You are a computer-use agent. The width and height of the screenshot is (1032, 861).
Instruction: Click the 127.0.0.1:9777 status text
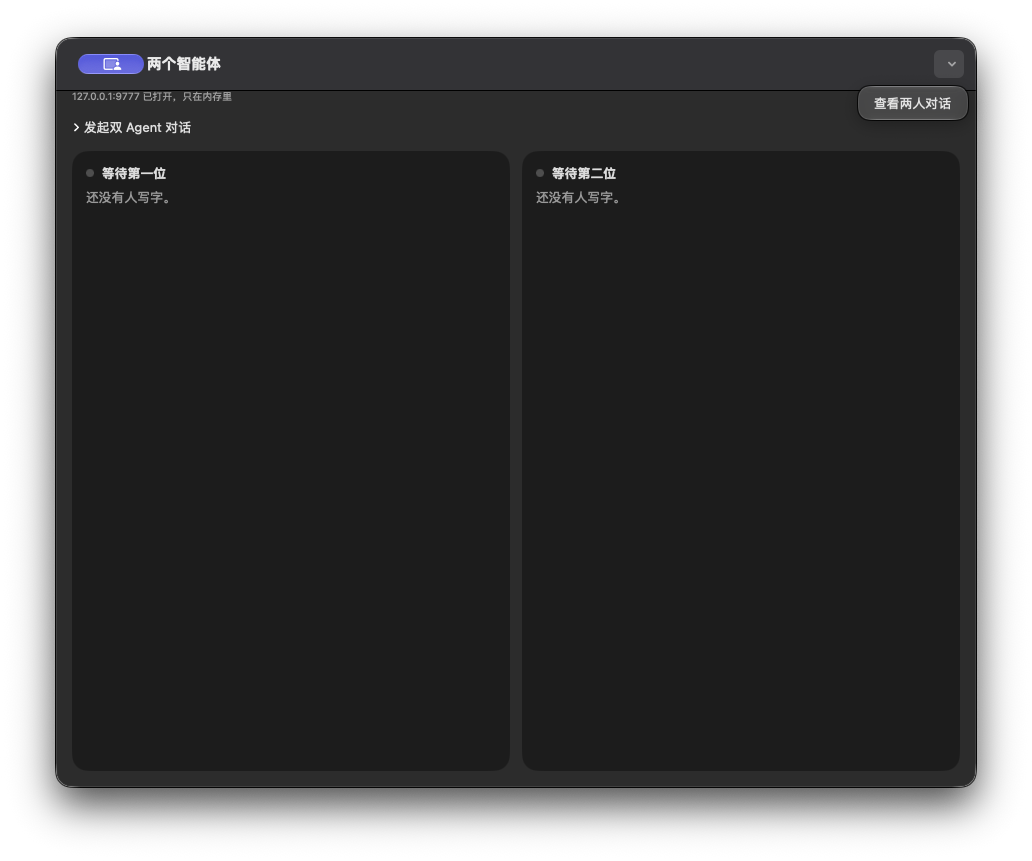pyautogui.click(x=152, y=97)
